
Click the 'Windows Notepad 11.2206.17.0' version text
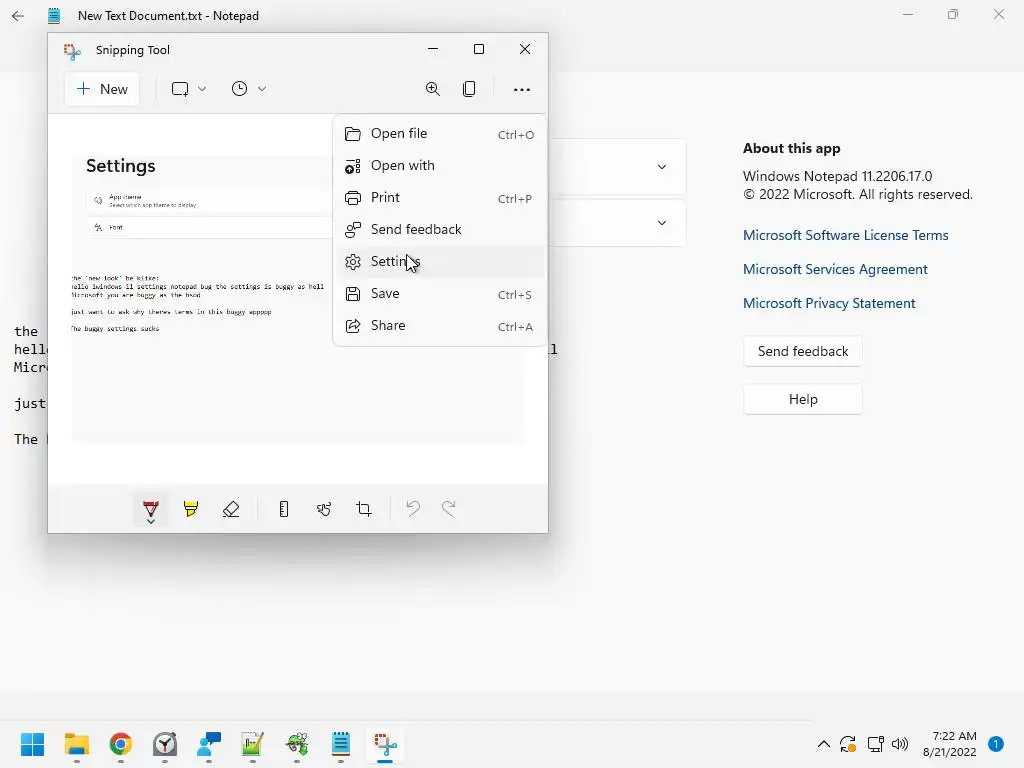click(837, 176)
